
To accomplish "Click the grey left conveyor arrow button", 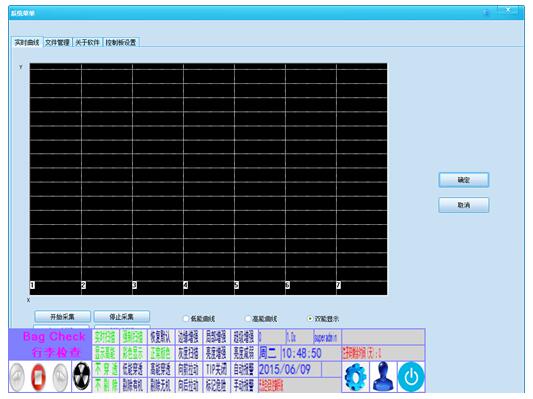I will [17, 377].
